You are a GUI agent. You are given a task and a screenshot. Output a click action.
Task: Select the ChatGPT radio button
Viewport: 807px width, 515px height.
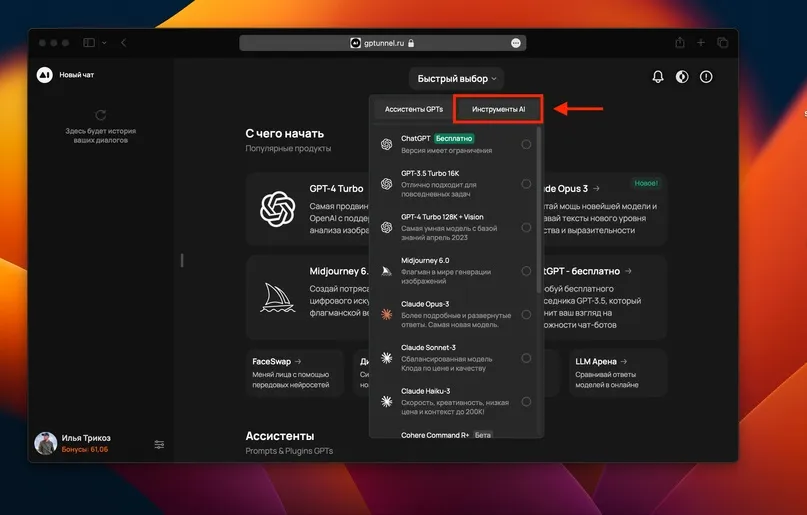click(x=526, y=145)
